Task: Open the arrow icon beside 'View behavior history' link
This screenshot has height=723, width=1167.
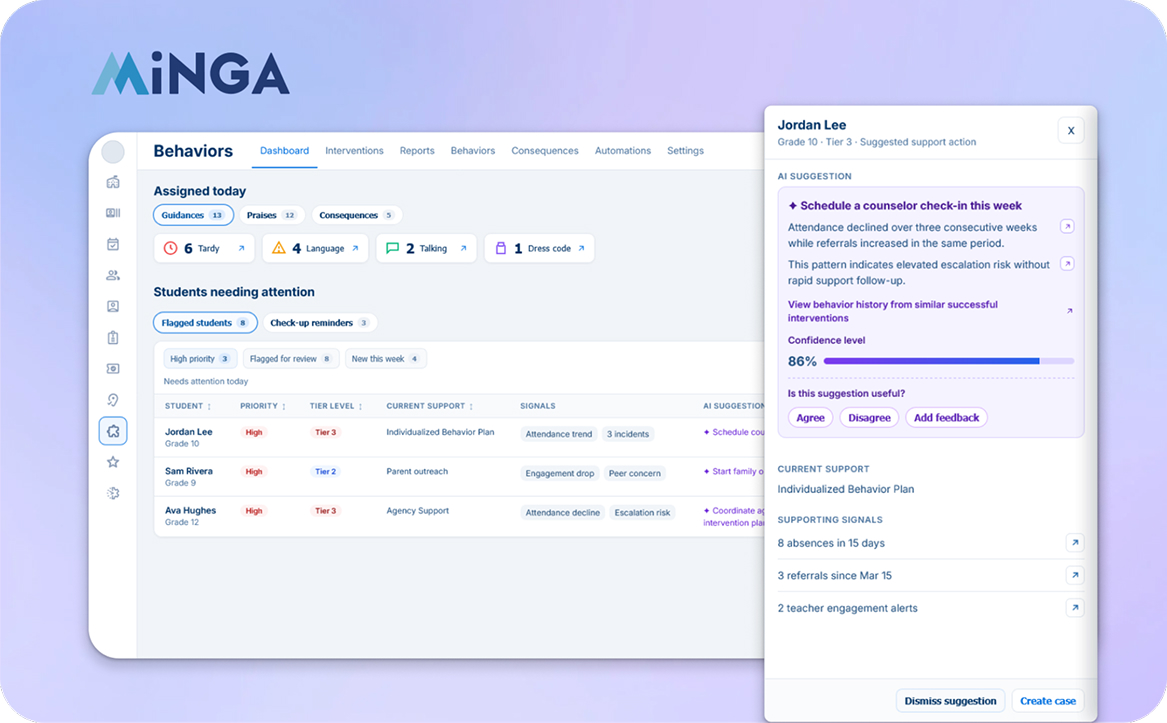Action: (1070, 311)
